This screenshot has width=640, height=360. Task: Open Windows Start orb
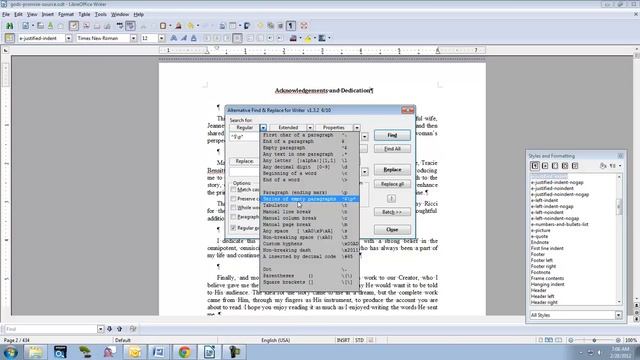(10, 352)
